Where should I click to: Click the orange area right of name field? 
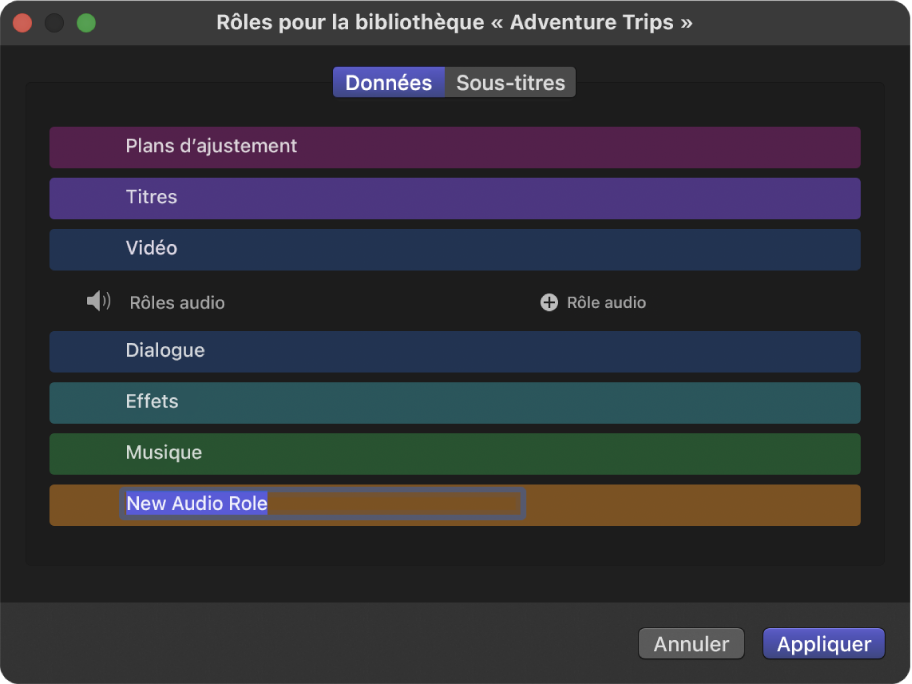(690, 505)
